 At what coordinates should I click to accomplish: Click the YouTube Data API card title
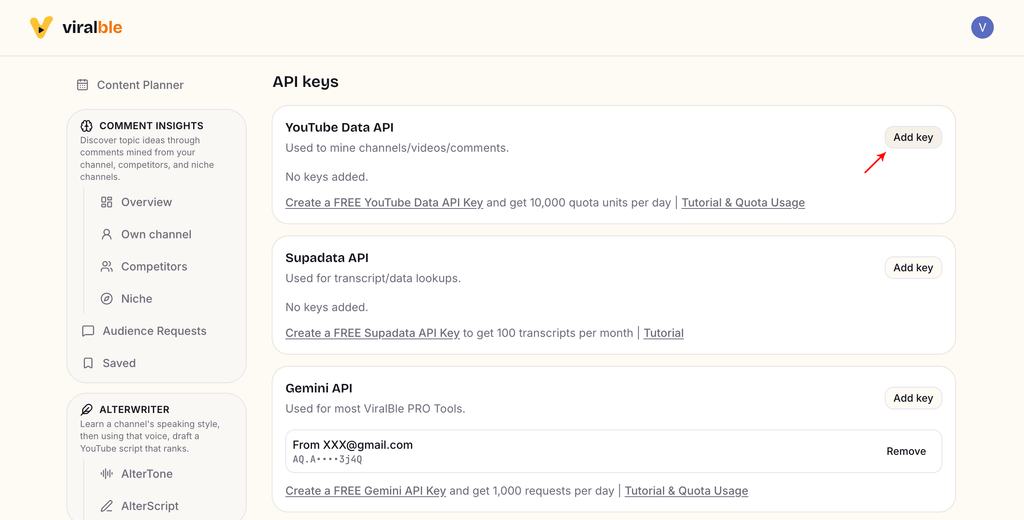tap(340, 127)
